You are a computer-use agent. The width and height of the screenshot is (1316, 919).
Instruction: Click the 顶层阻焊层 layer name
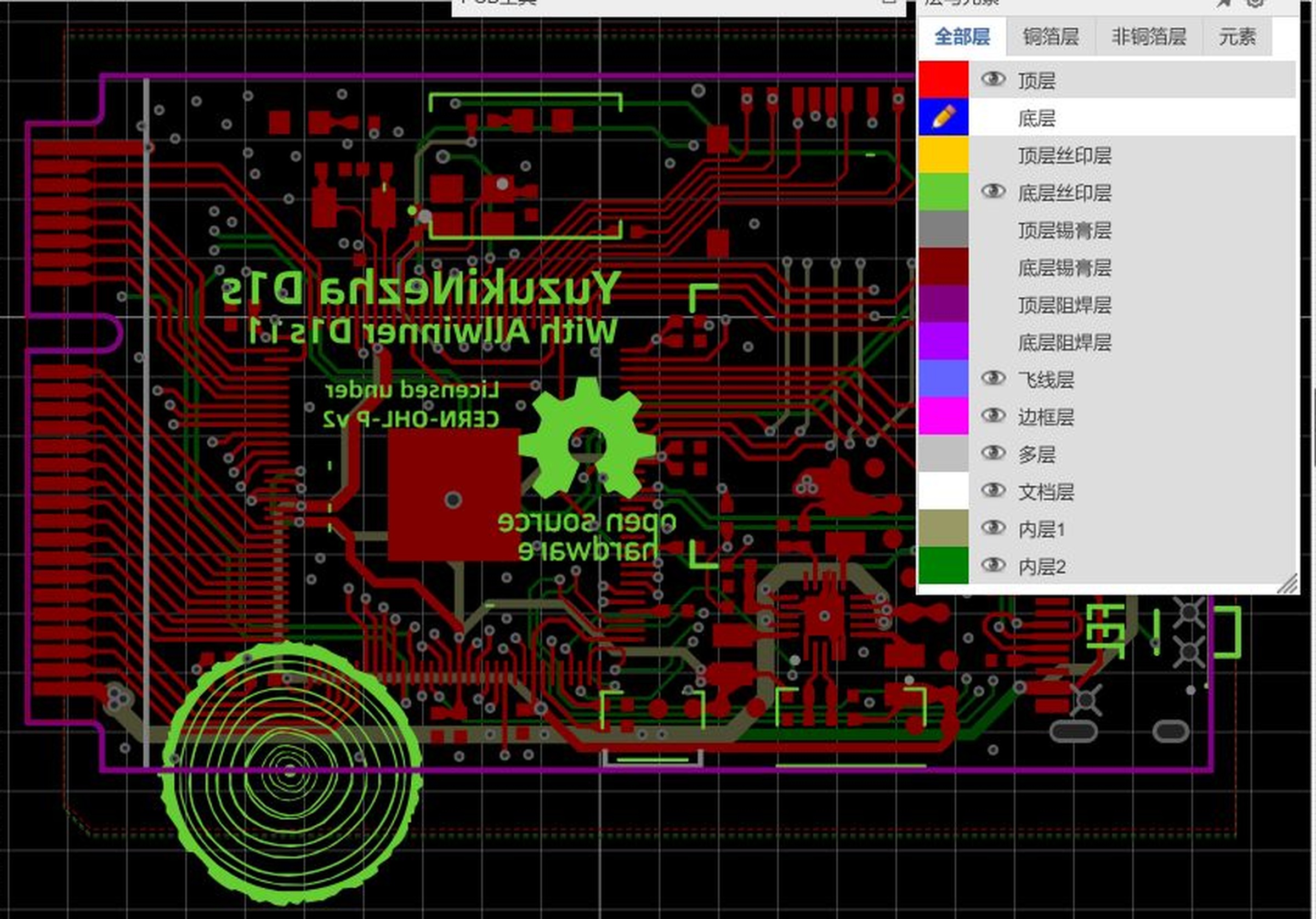[x=1064, y=304]
